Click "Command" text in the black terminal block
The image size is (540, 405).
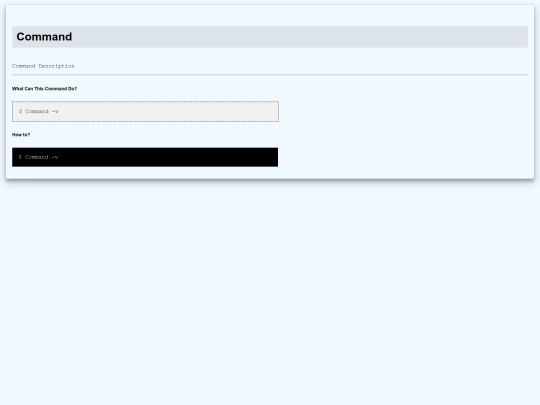pos(37,157)
